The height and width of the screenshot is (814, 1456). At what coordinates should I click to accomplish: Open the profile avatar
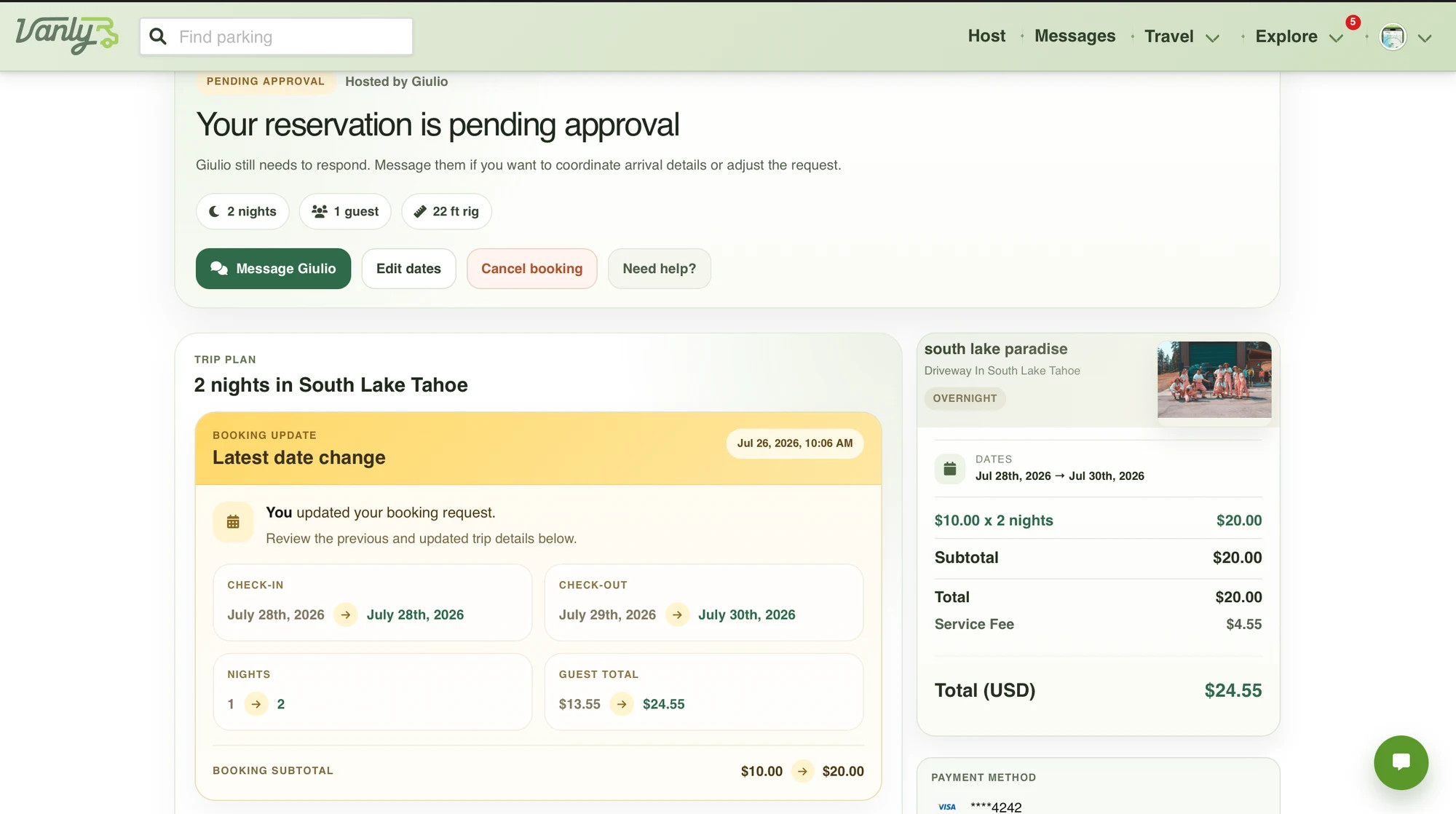tap(1393, 37)
